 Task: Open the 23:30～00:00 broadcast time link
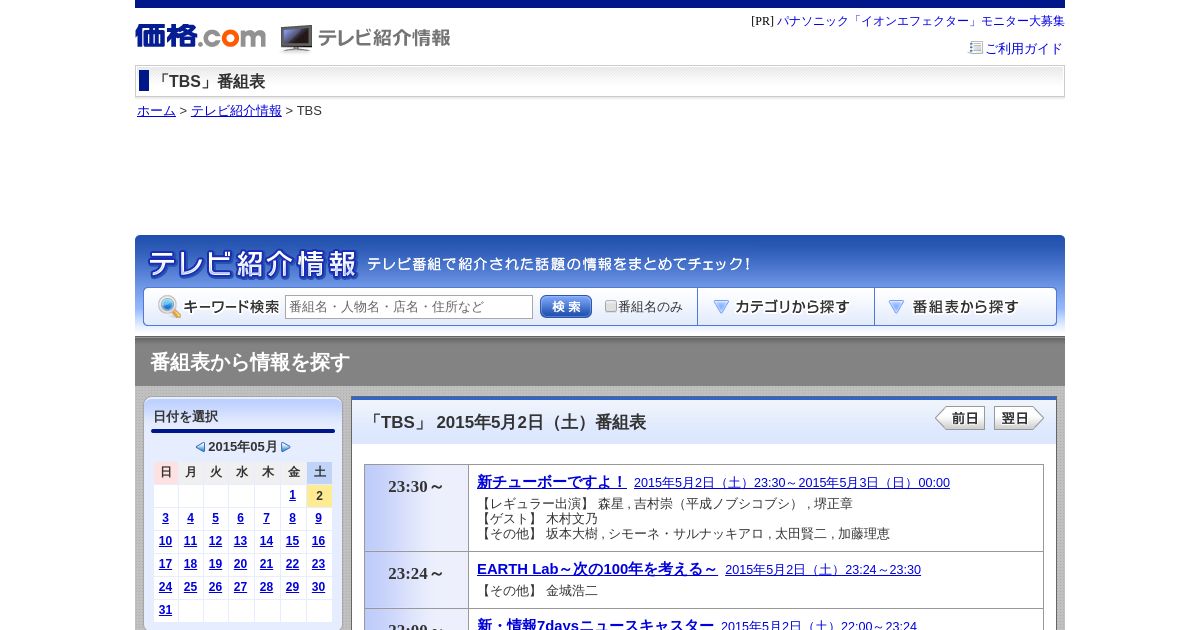(792, 483)
